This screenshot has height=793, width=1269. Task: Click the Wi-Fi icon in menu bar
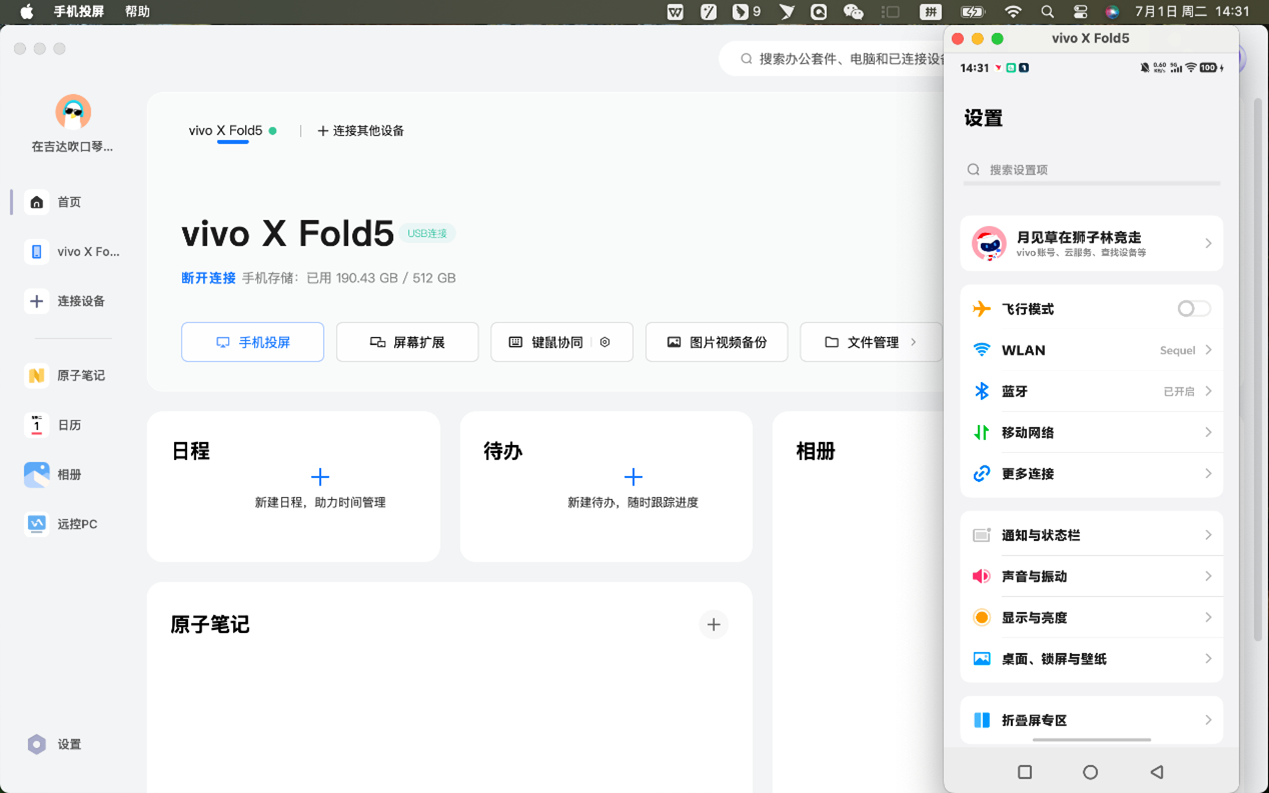(x=1013, y=12)
